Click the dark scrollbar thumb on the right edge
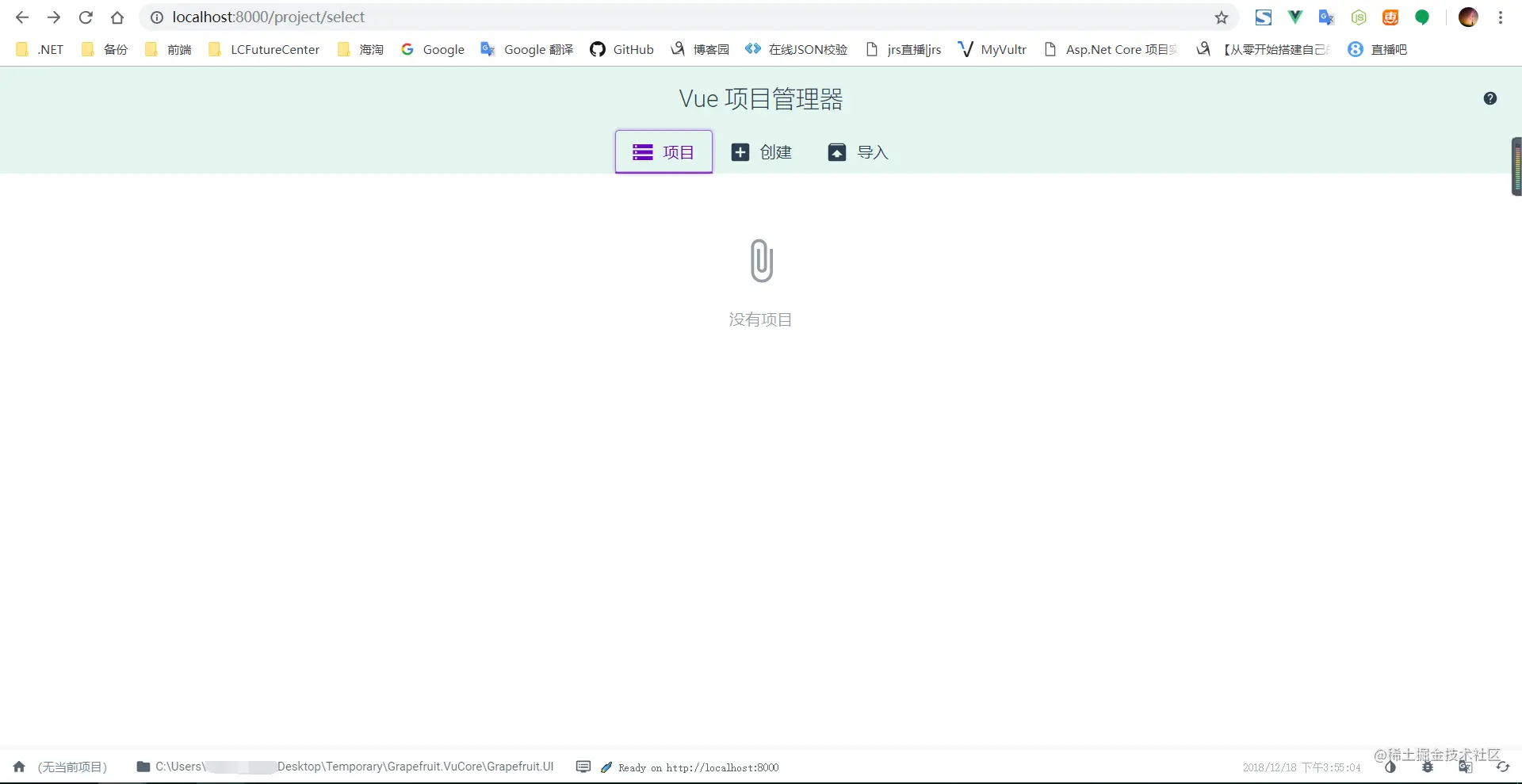This screenshot has height=784, width=1522. tap(1516, 166)
